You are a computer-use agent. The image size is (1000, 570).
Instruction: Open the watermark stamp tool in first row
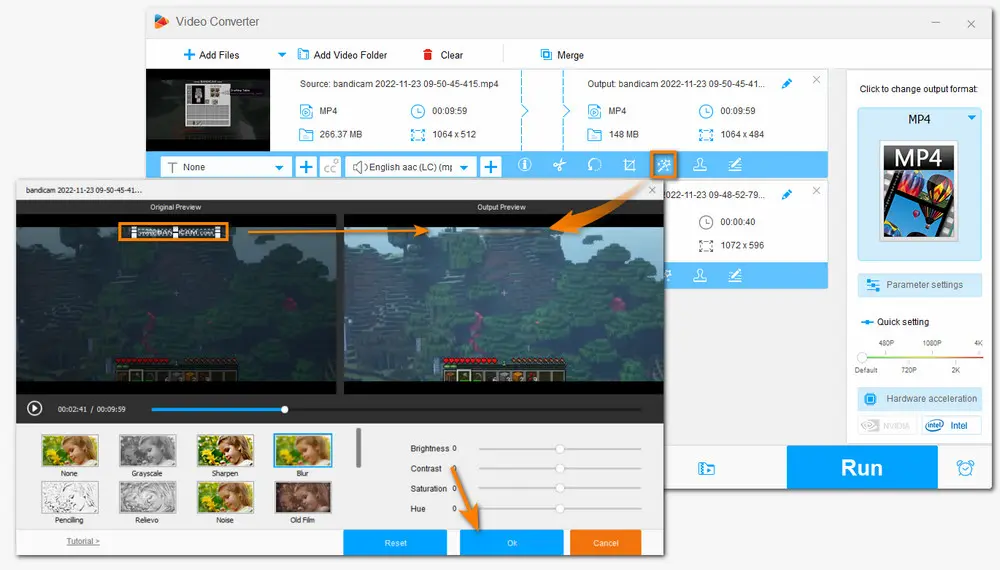pyautogui.click(x=700, y=165)
